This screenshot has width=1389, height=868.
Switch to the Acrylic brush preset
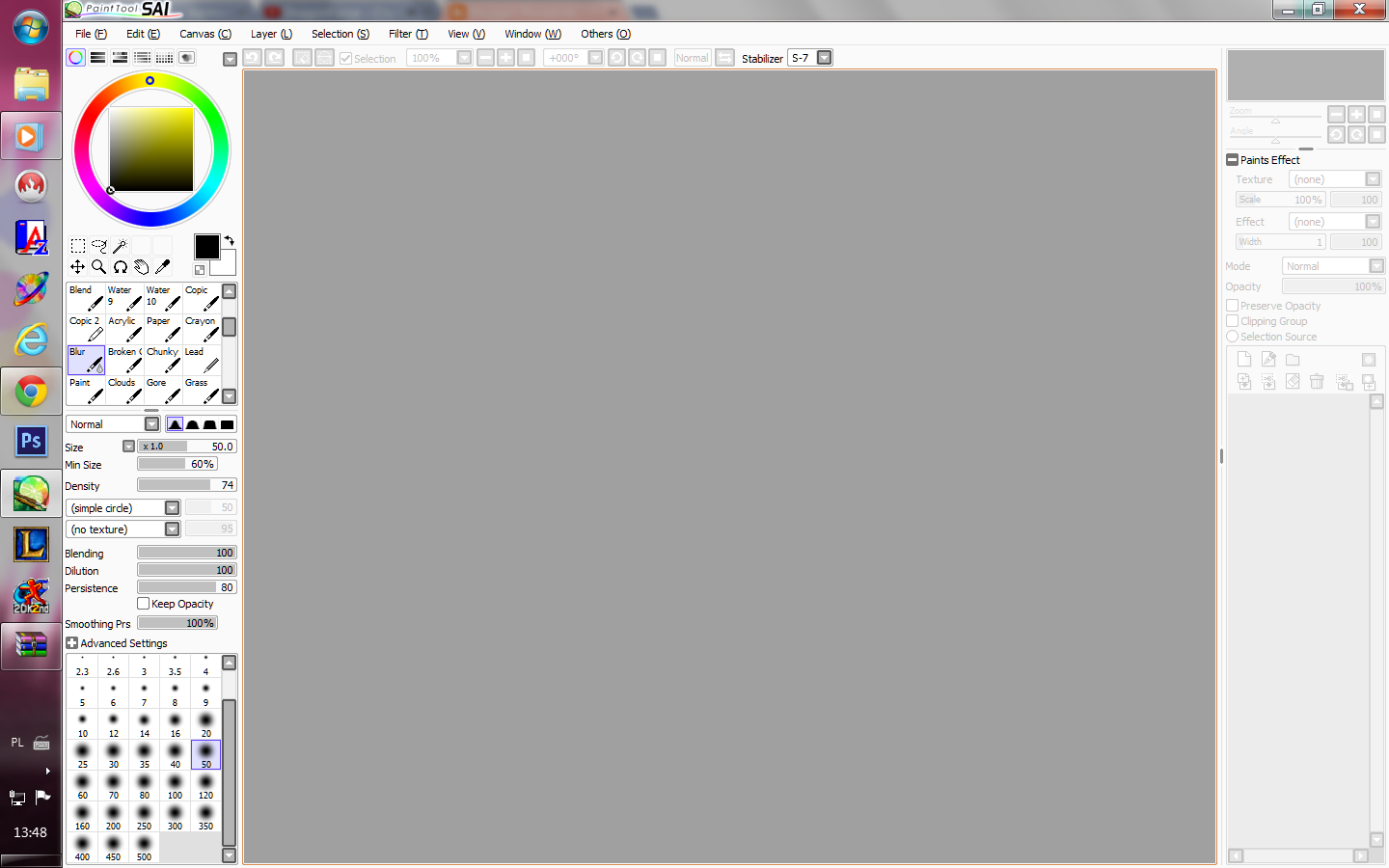pyautogui.click(x=123, y=327)
